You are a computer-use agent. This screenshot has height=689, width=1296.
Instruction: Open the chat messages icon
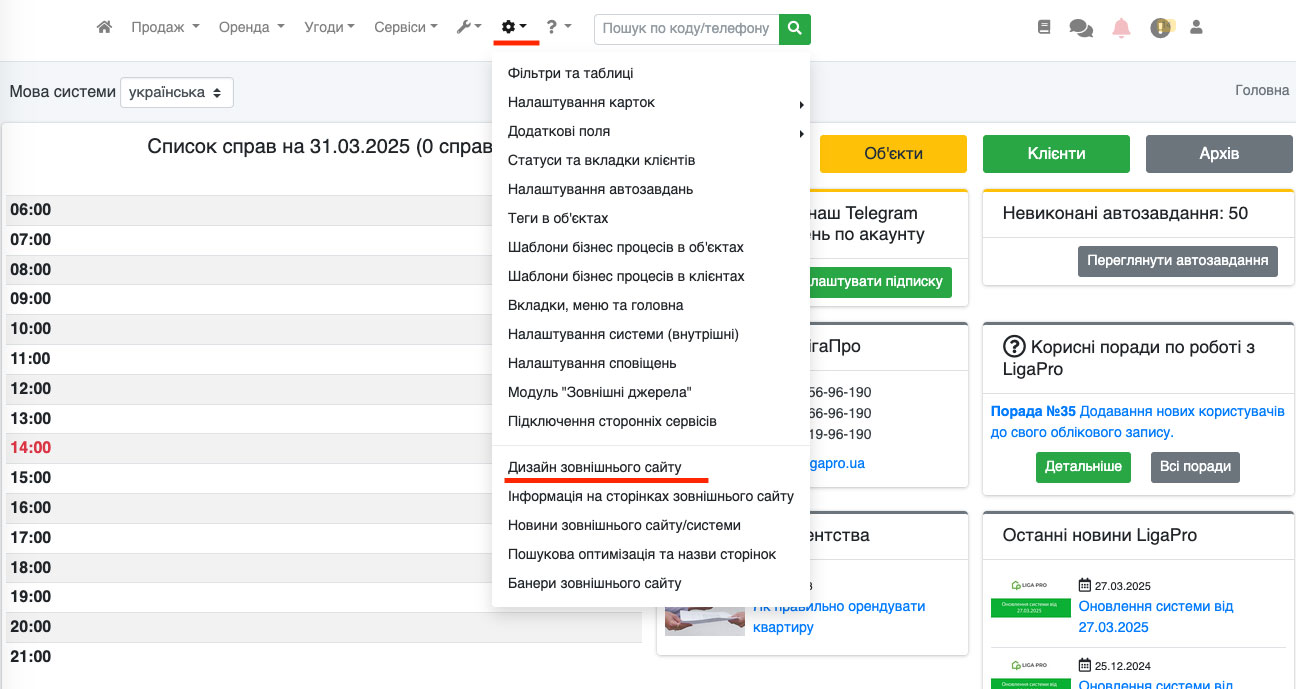pyautogui.click(x=1080, y=28)
